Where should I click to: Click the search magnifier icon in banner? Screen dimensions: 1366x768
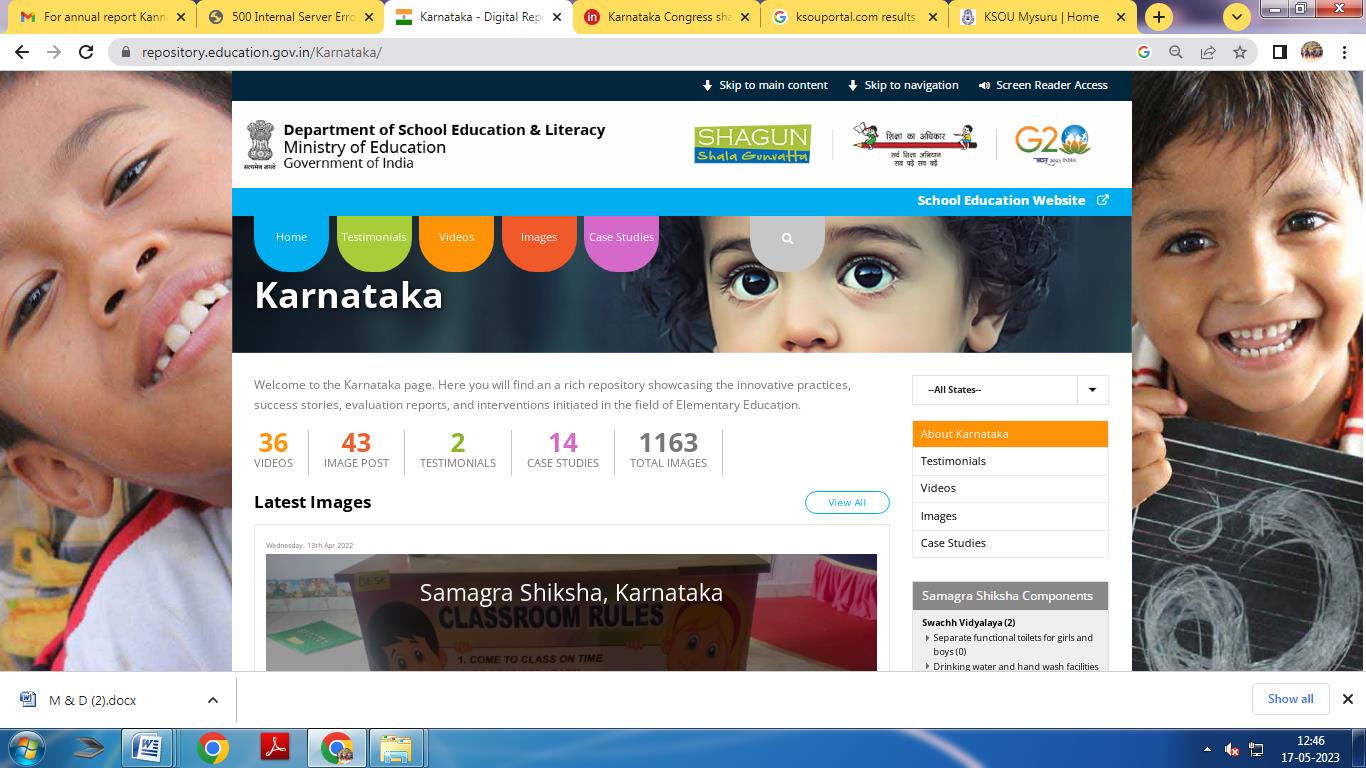(787, 238)
